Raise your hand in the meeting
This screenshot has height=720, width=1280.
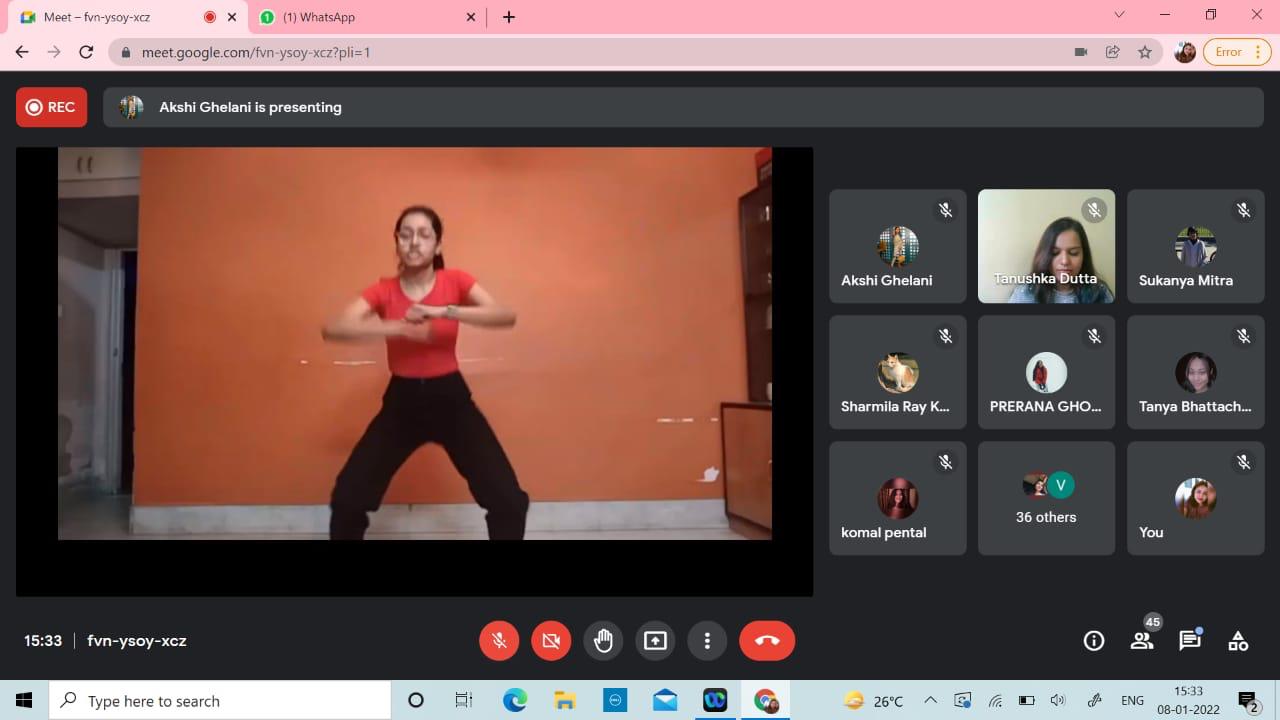coord(603,641)
